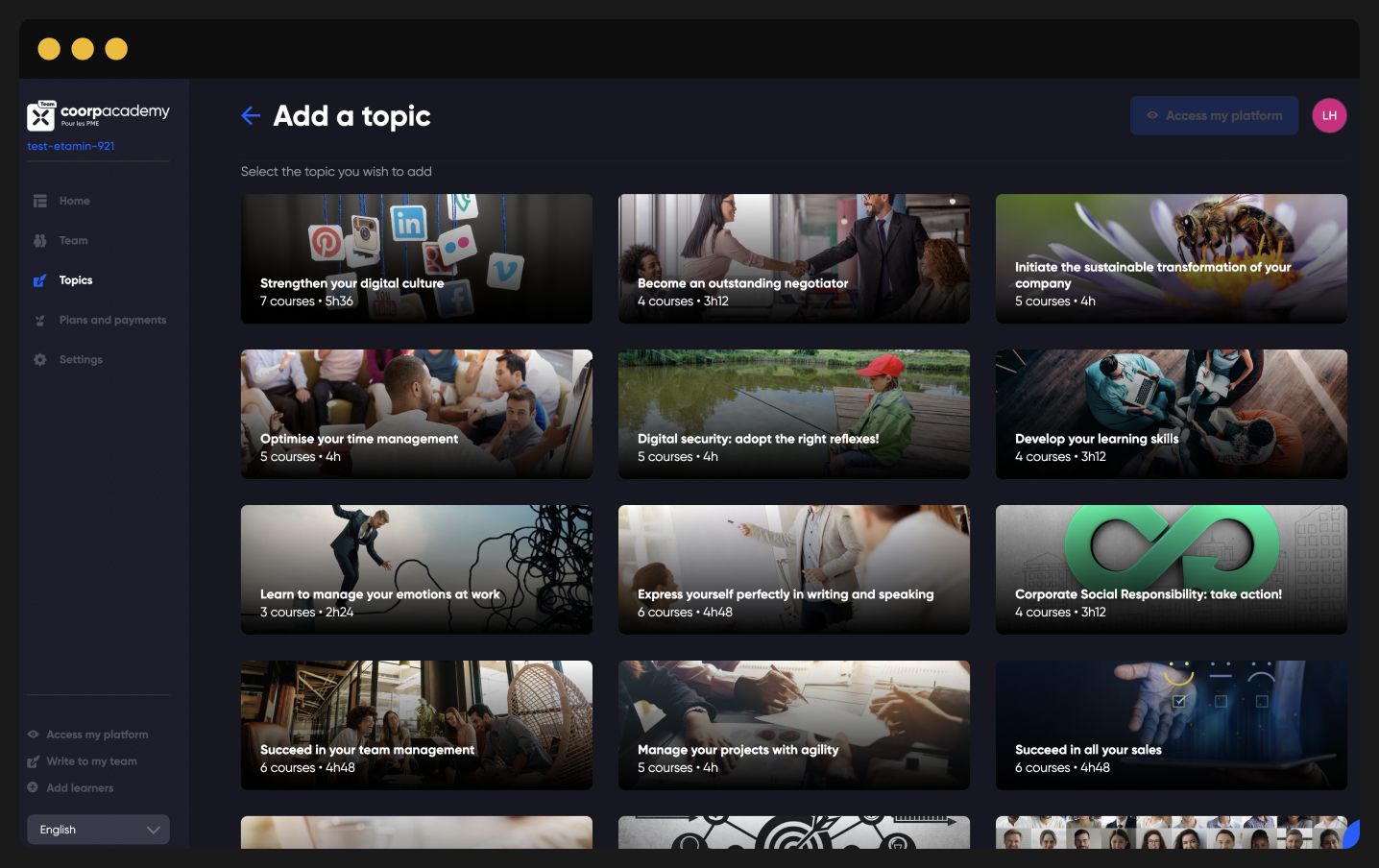Select Express yourself perfectly in writing card
1379x868 pixels.
point(793,569)
